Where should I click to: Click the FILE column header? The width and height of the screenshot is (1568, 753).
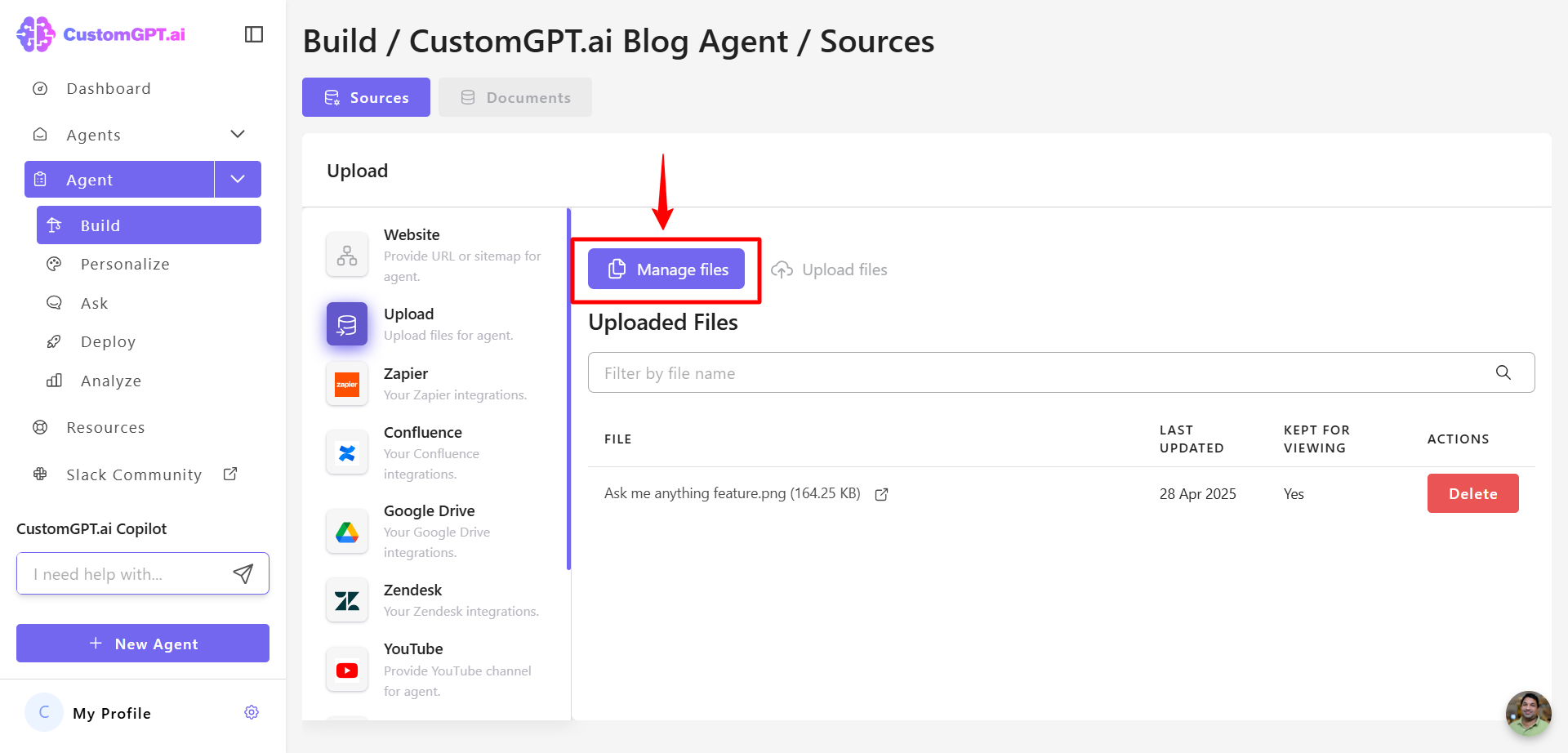[617, 439]
